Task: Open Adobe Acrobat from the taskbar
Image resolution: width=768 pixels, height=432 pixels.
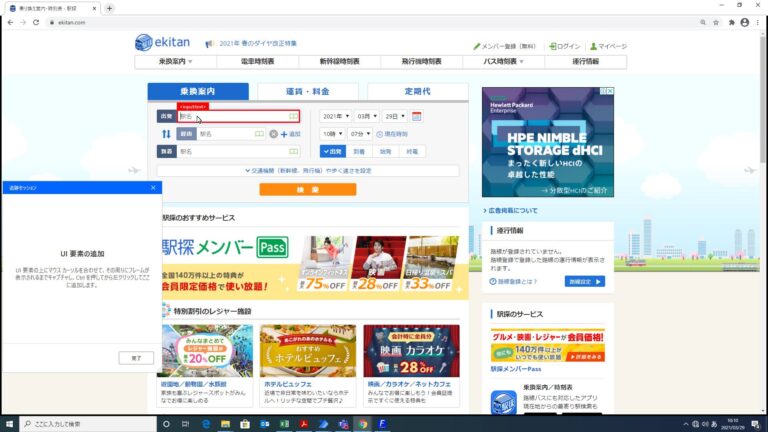Action: (304, 424)
